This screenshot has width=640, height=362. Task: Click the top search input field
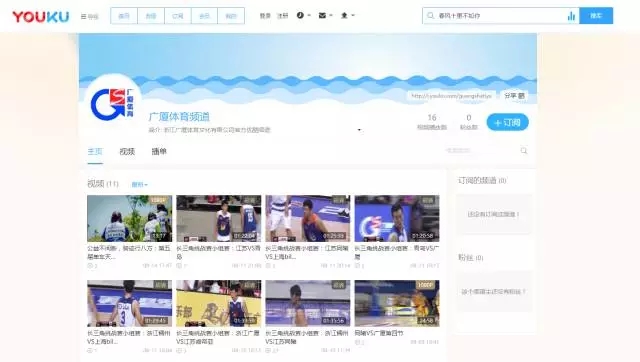[x=500, y=16]
